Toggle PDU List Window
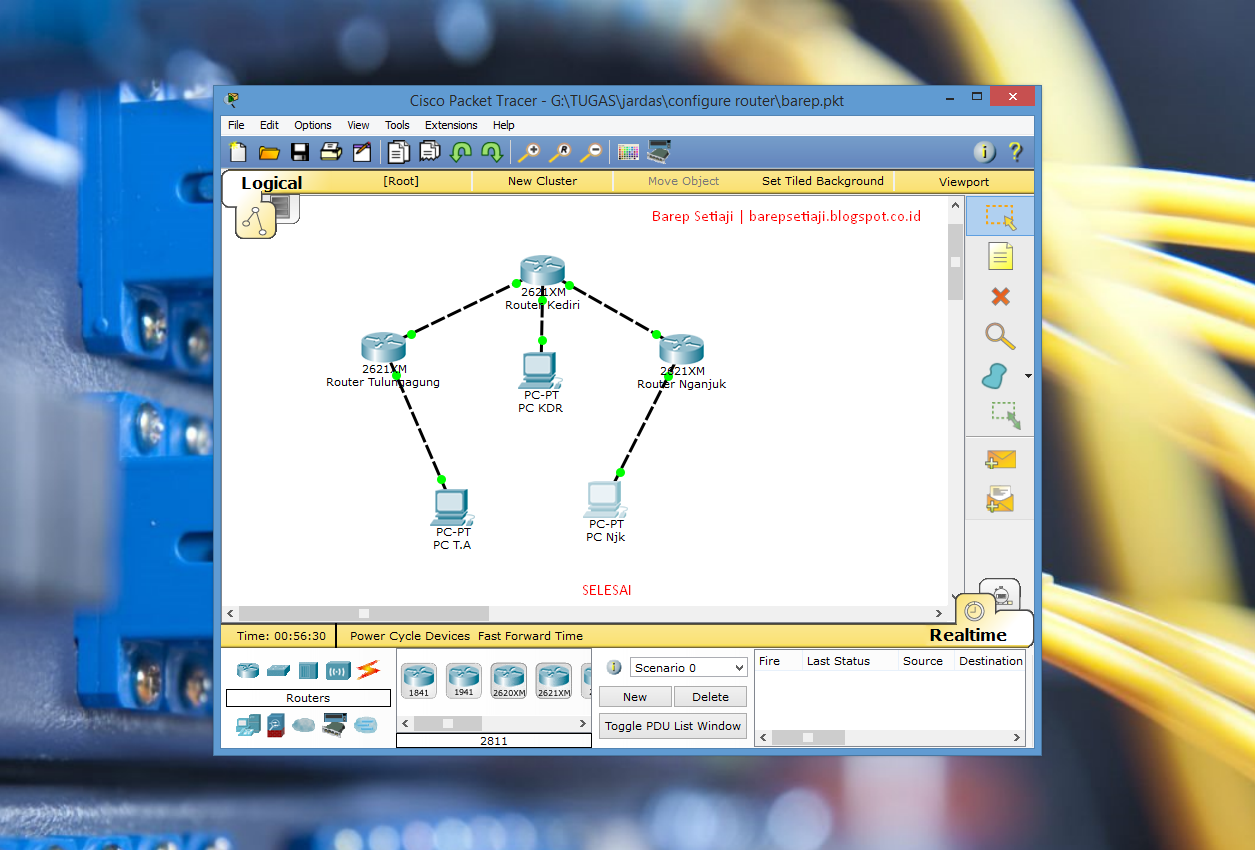The height and width of the screenshot is (850, 1255). coord(672,726)
